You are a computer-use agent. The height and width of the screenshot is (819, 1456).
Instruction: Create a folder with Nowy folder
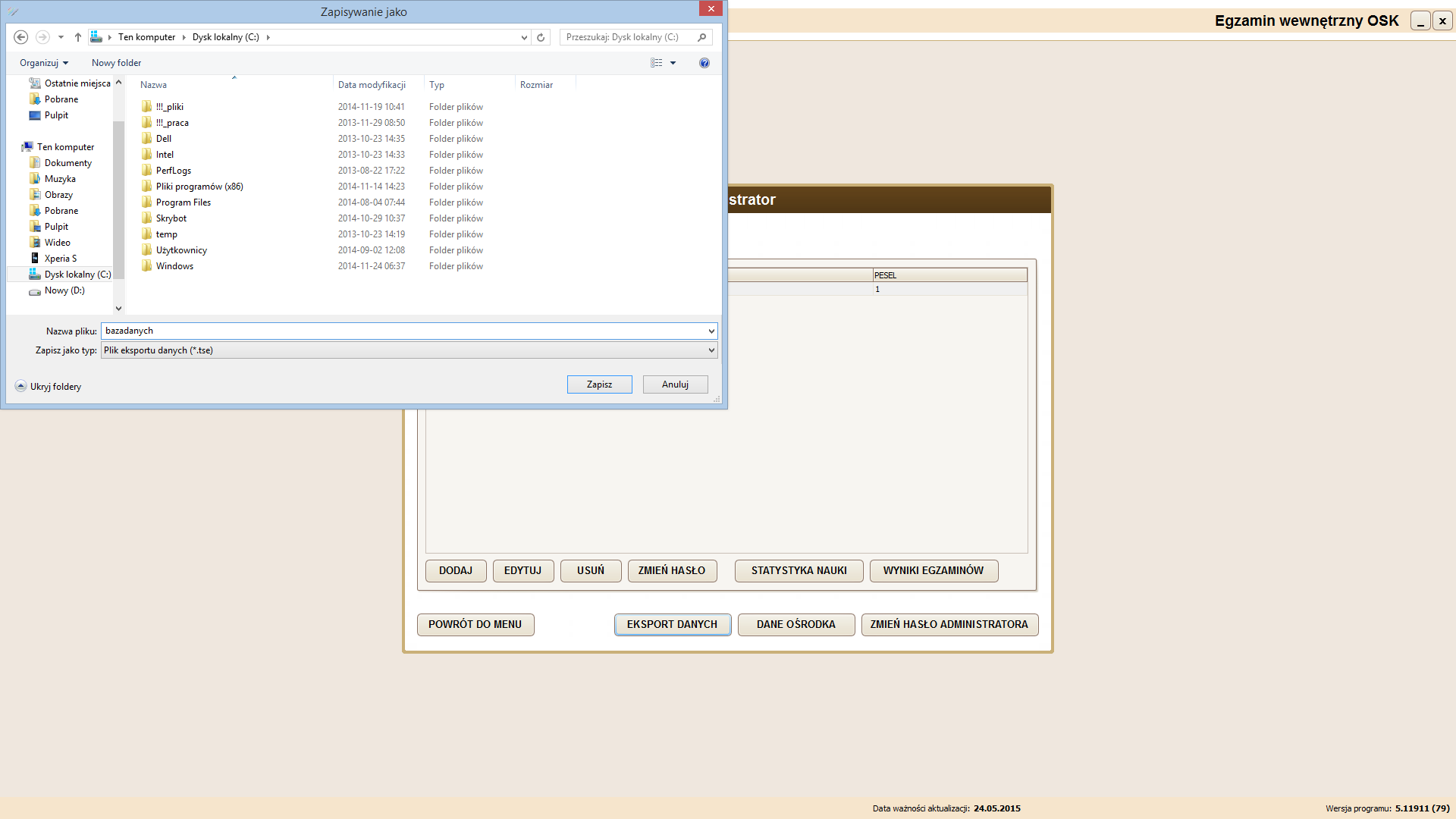tap(117, 63)
